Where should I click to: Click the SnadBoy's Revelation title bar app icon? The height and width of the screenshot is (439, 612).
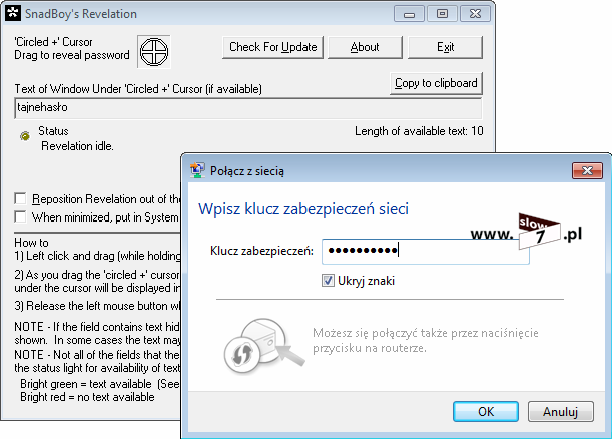[12, 13]
